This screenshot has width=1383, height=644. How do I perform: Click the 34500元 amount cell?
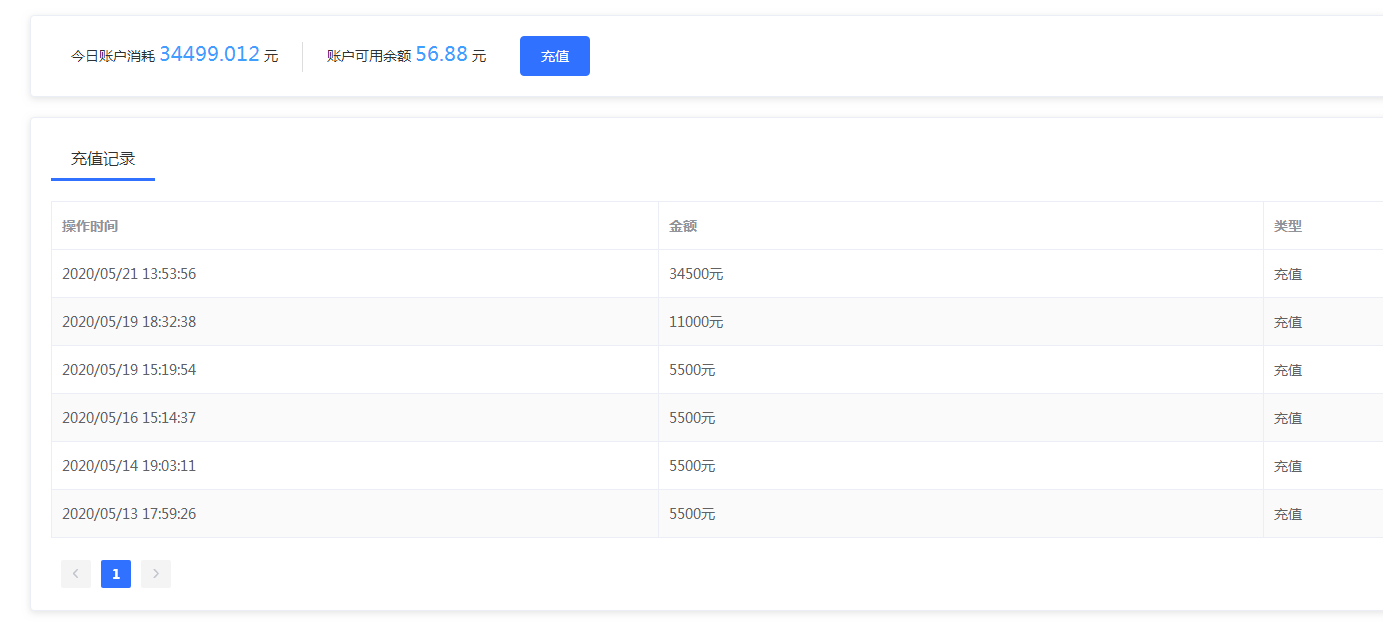(x=696, y=274)
